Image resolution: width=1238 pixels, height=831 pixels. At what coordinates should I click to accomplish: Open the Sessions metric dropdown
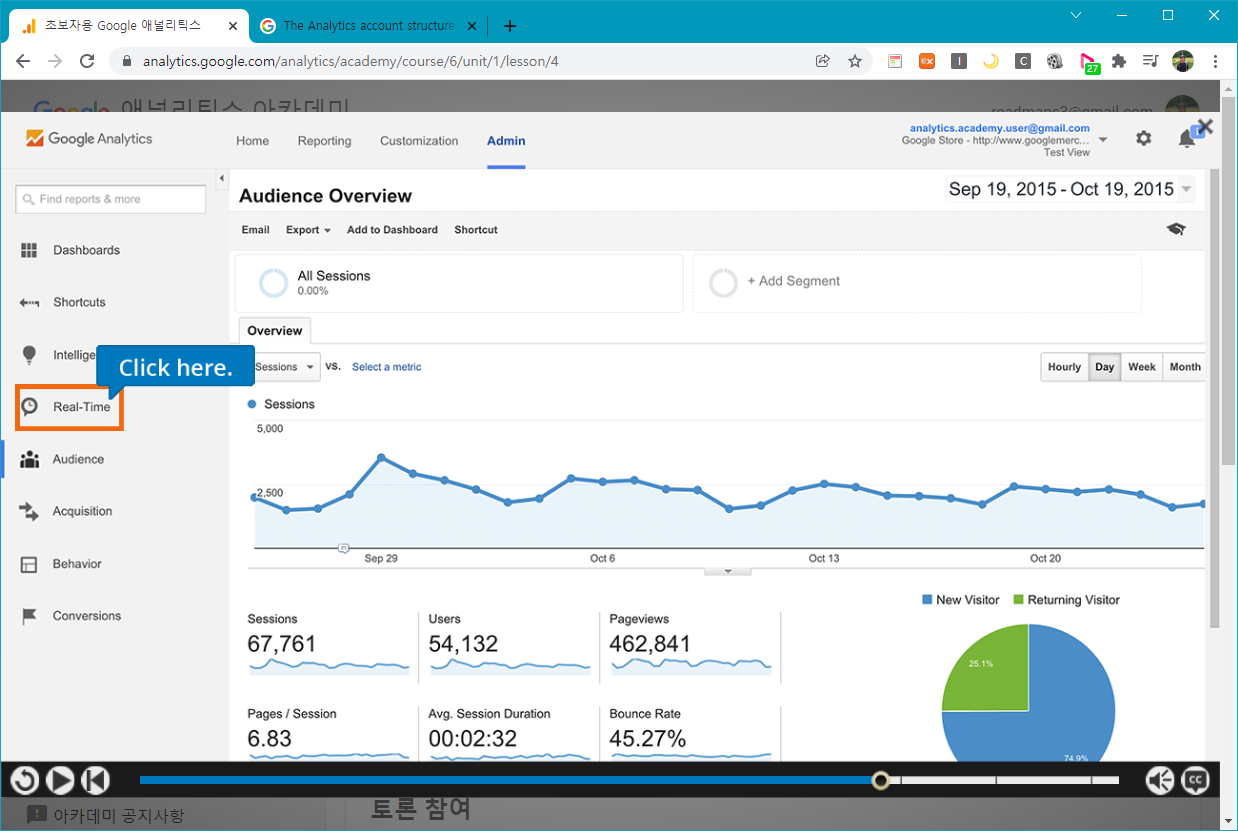284,367
